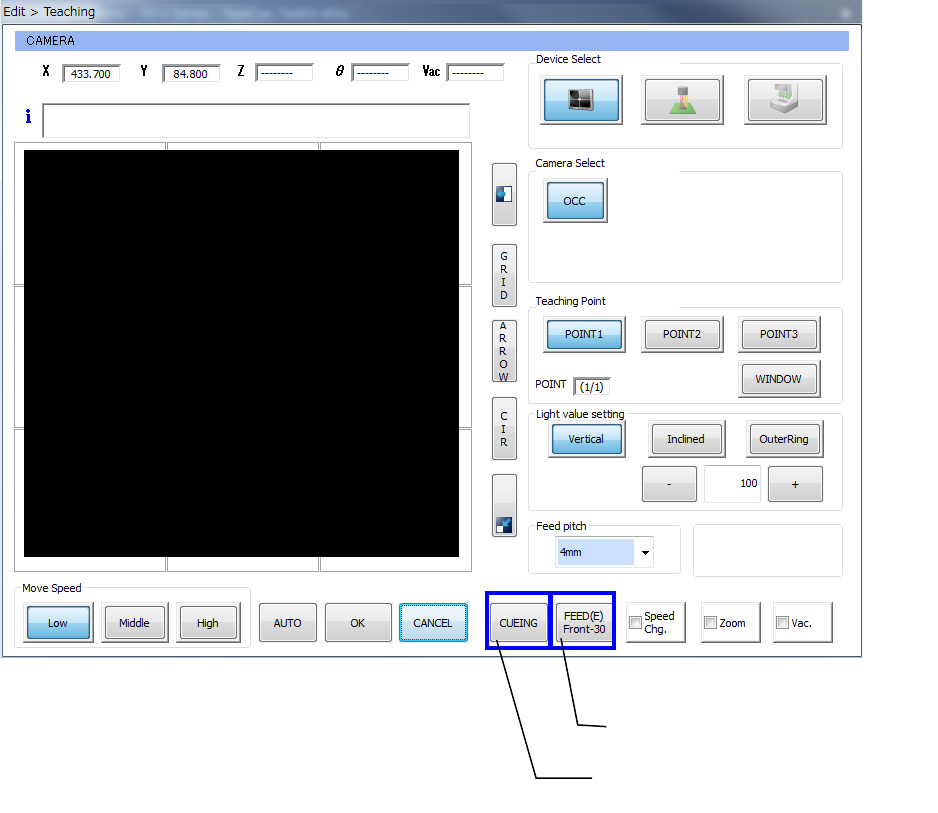The image size is (938, 813).
Task: Set move speed to Middle
Action: coord(135,623)
